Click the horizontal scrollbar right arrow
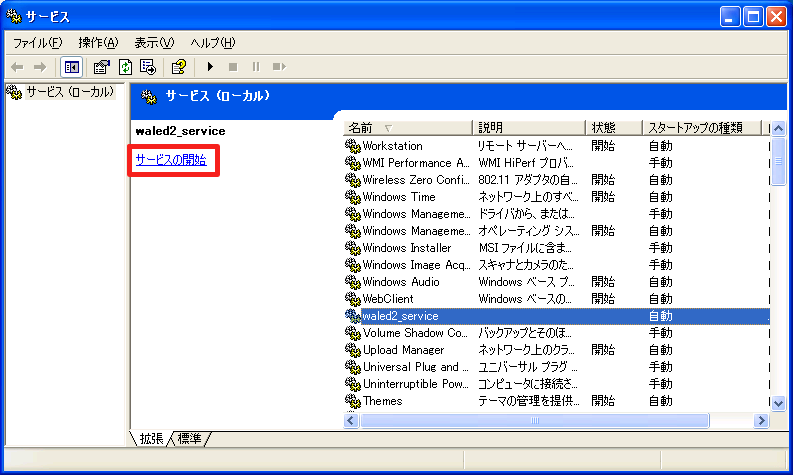 point(761,420)
